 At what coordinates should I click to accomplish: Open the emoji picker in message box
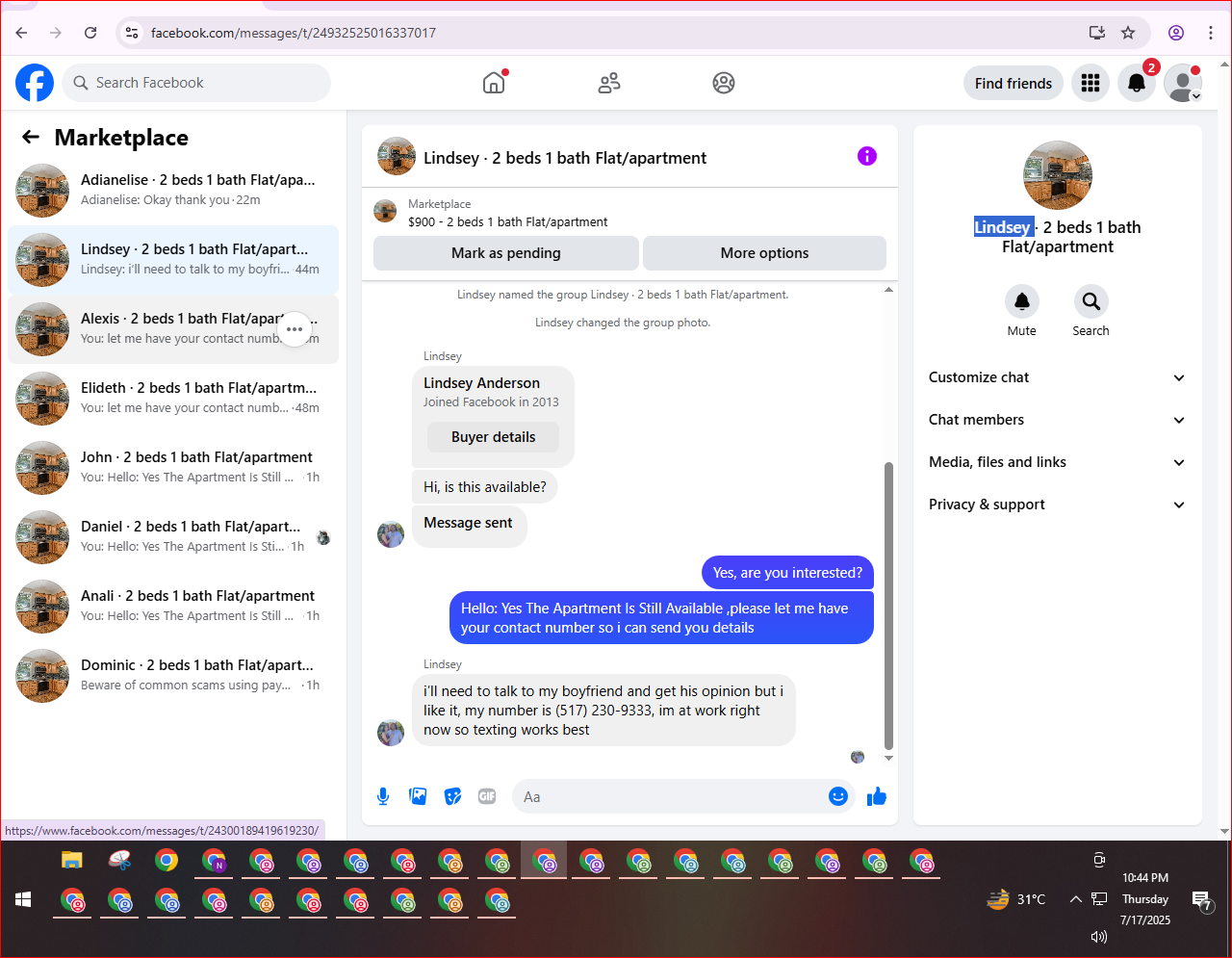pyautogui.click(x=838, y=796)
